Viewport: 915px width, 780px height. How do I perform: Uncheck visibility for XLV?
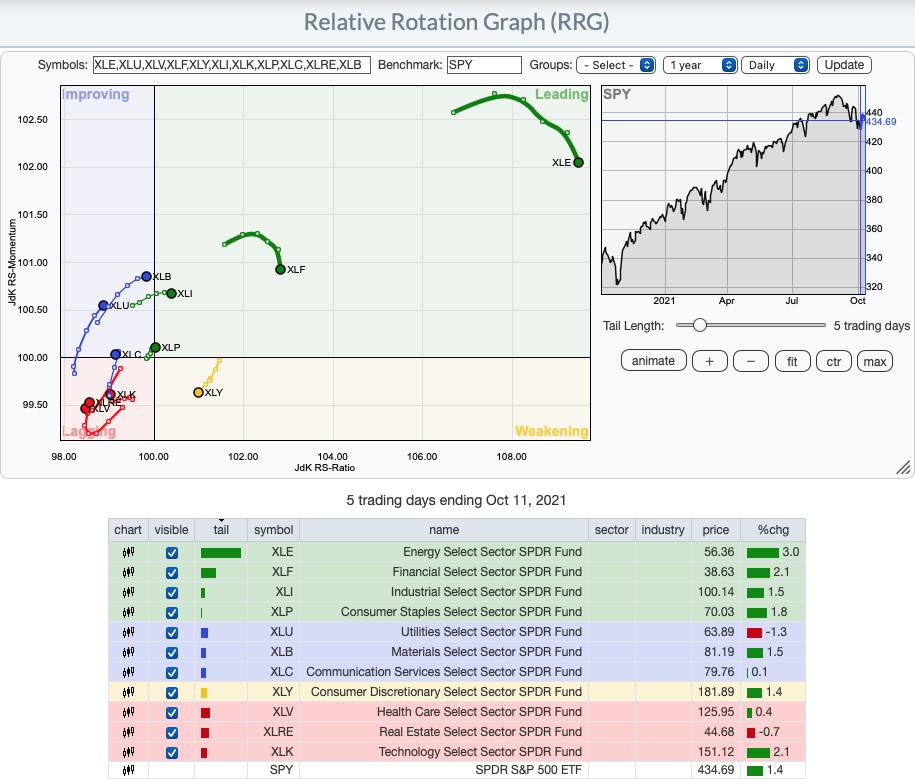pos(172,712)
